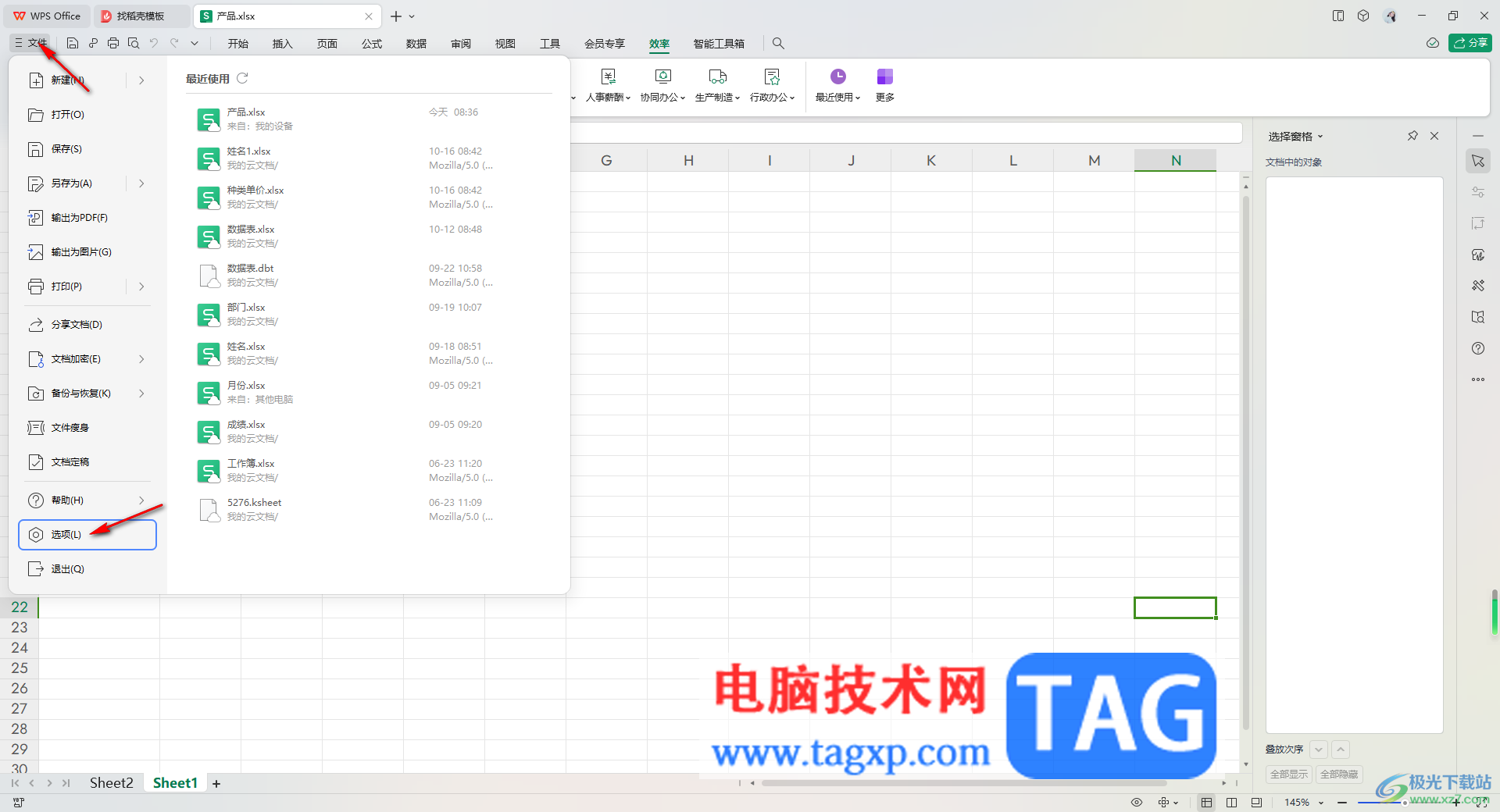Open quick access toolbar customize dropdown
This screenshot has height=812, width=1500.
tap(195, 44)
